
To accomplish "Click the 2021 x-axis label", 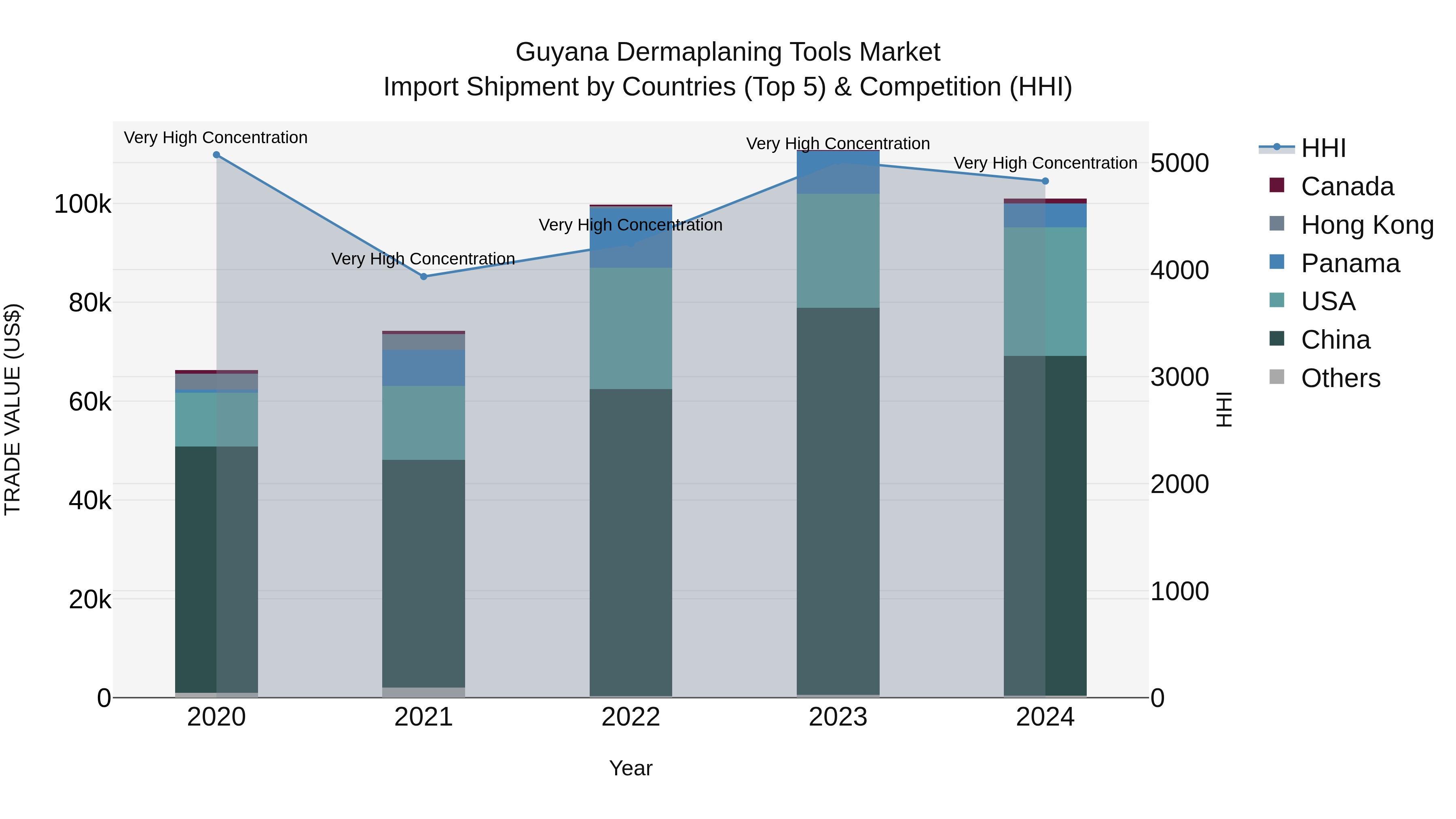I will (424, 717).
